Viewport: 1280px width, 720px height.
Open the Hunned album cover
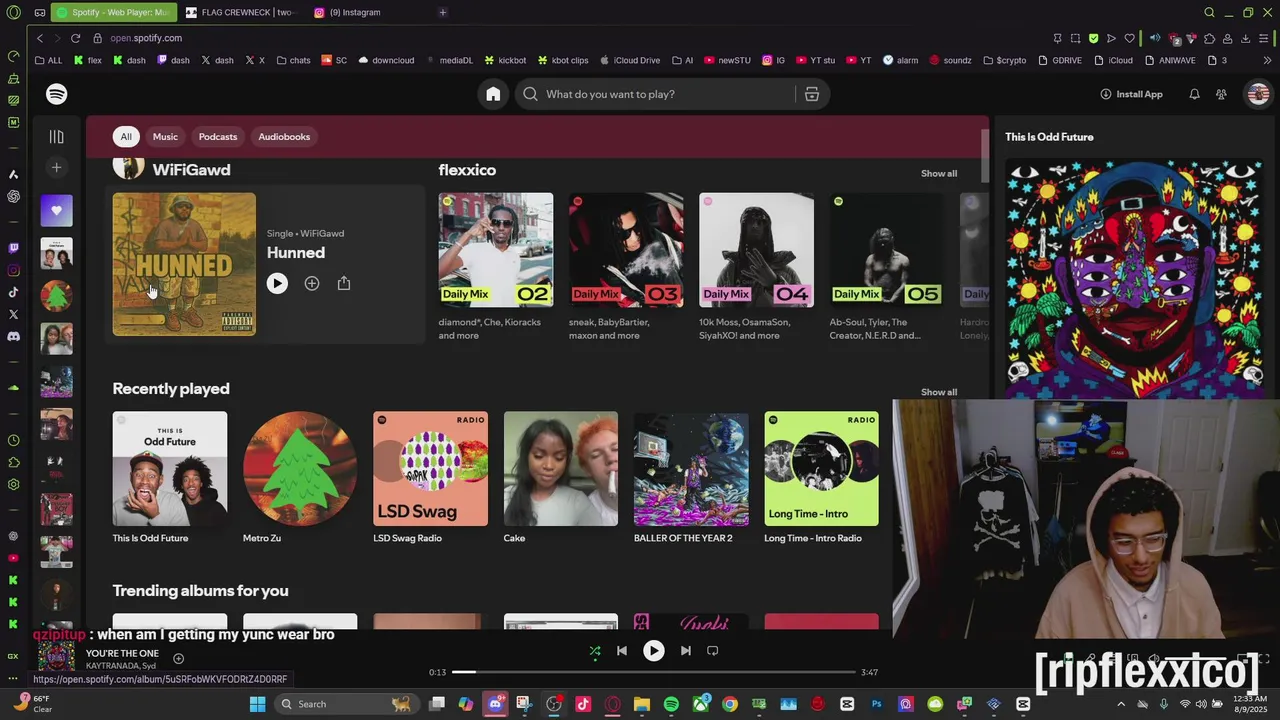pyautogui.click(x=184, y=264)
